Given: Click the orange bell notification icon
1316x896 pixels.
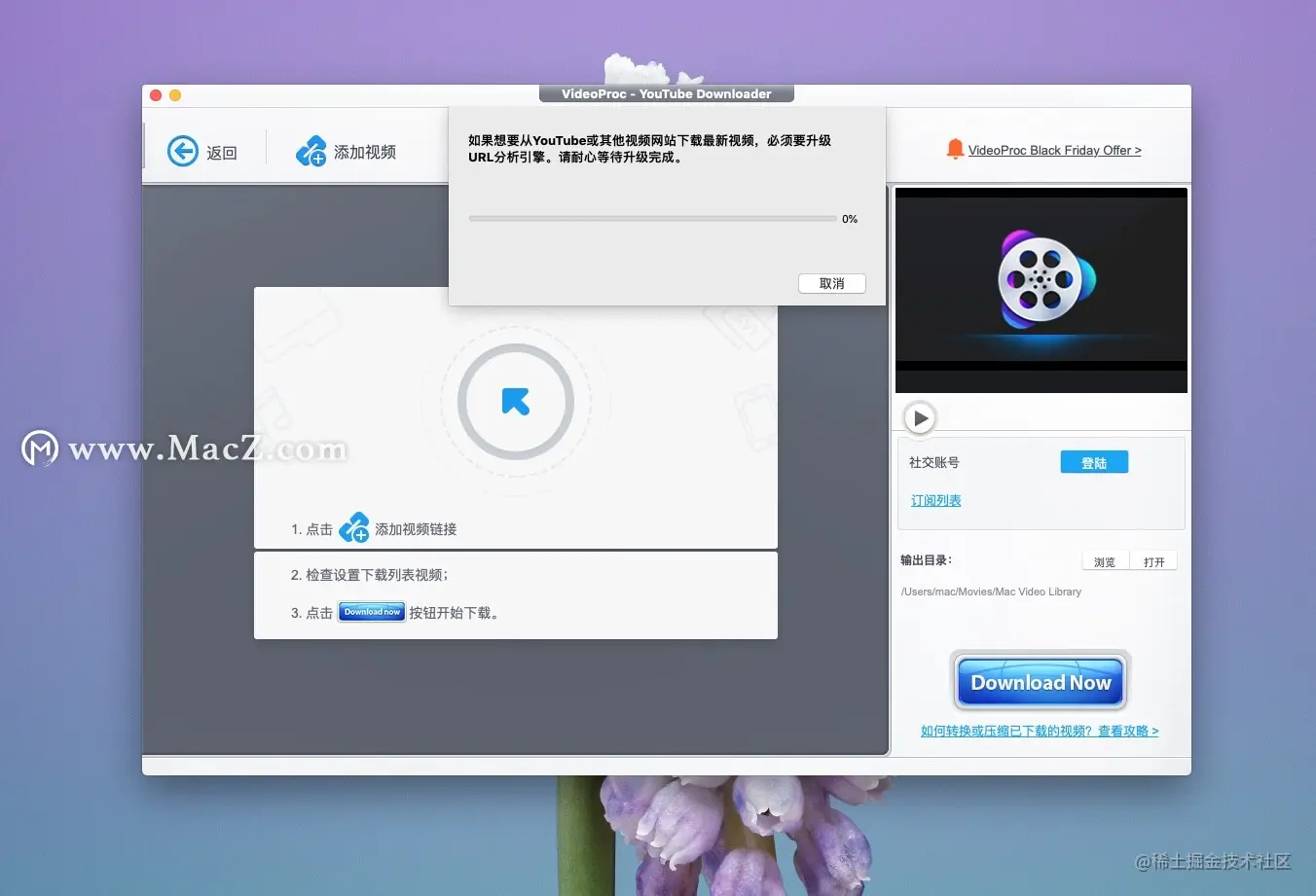Looking at the screenshot, I should coord(955,150).
